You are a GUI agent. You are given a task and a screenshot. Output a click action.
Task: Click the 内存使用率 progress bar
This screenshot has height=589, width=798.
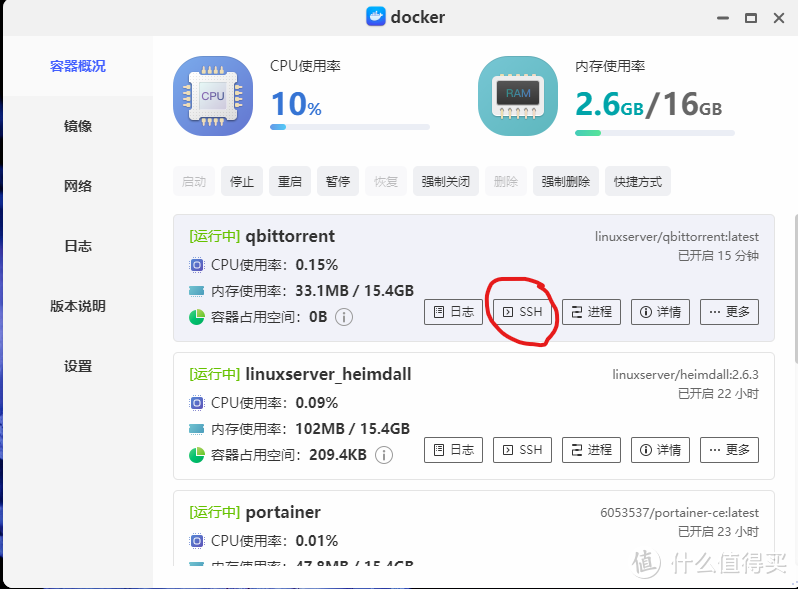(x=655, y=133)
